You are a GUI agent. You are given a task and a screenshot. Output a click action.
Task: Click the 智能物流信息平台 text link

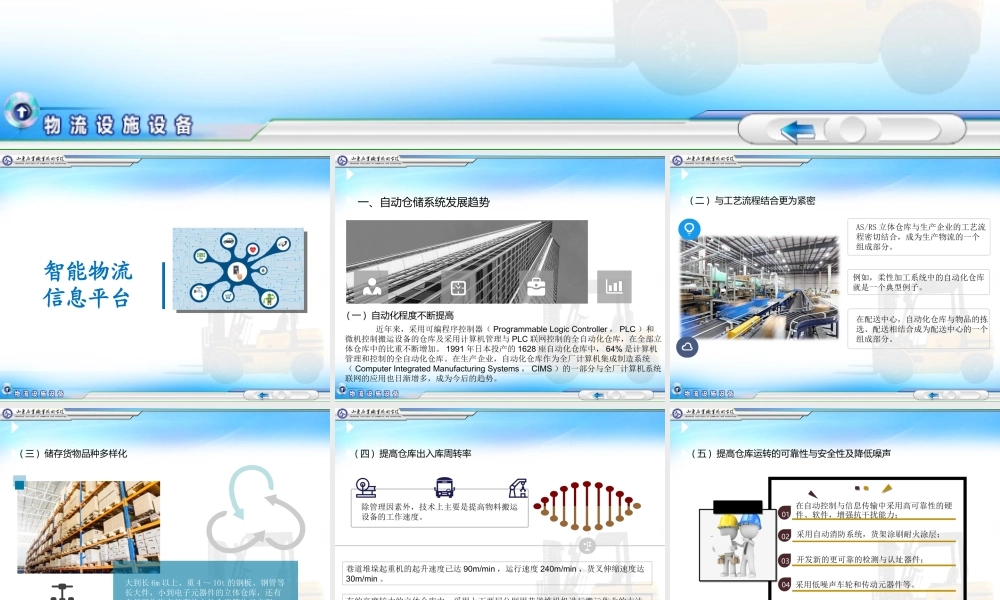tap(88, 285)
